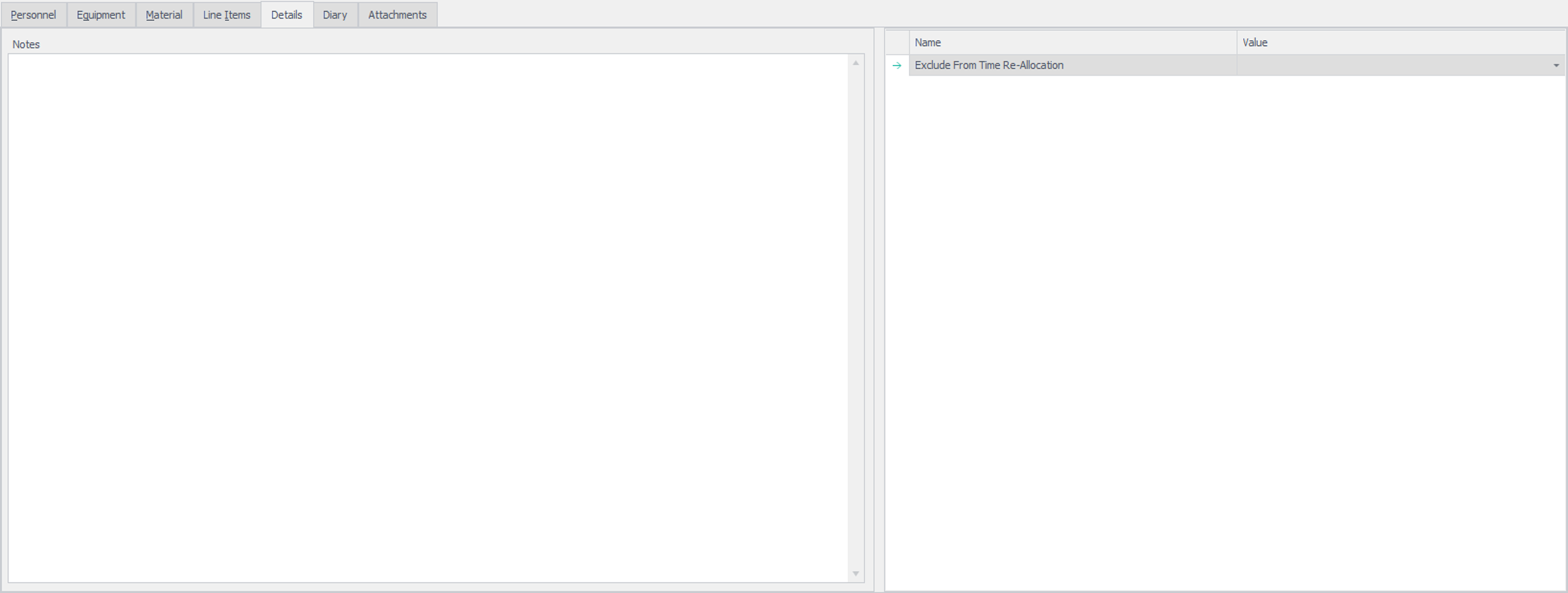This screenshot has height=593, width=1568.
Task: Click blank header cell left of Name
Action: click(x=897, y=43)
